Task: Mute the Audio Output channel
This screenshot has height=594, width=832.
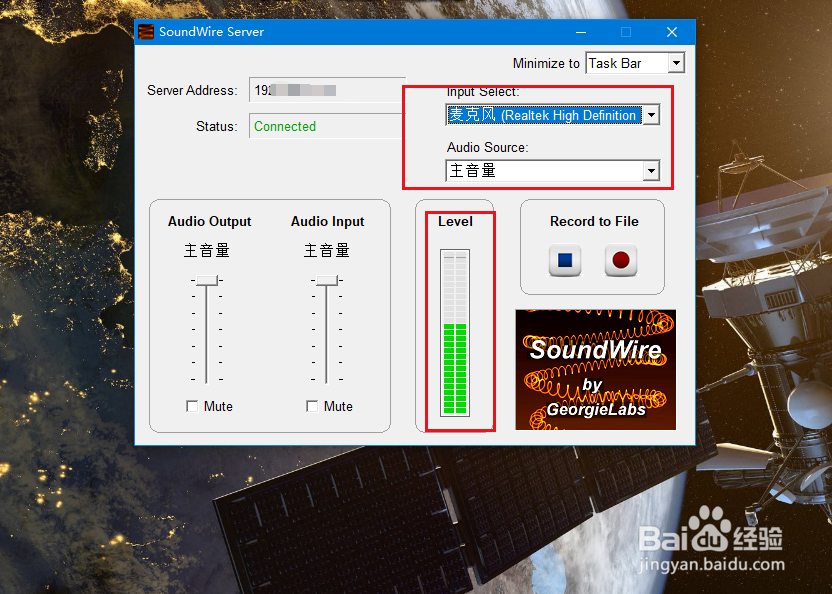Action: [192, 406]
